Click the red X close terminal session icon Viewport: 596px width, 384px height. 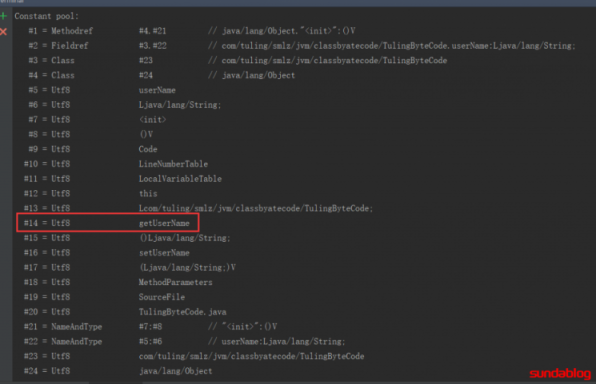[x=4, y=32]
